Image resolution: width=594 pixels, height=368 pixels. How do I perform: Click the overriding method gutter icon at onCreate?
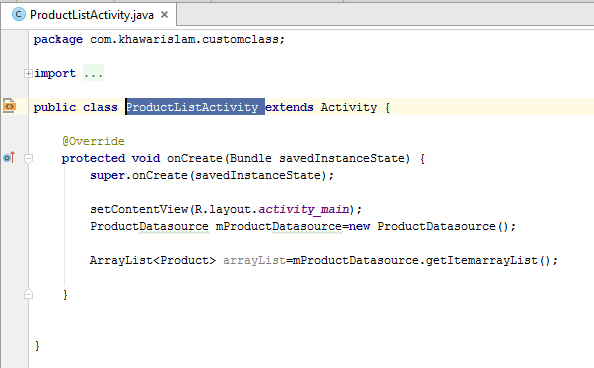[x=9, y=157]
